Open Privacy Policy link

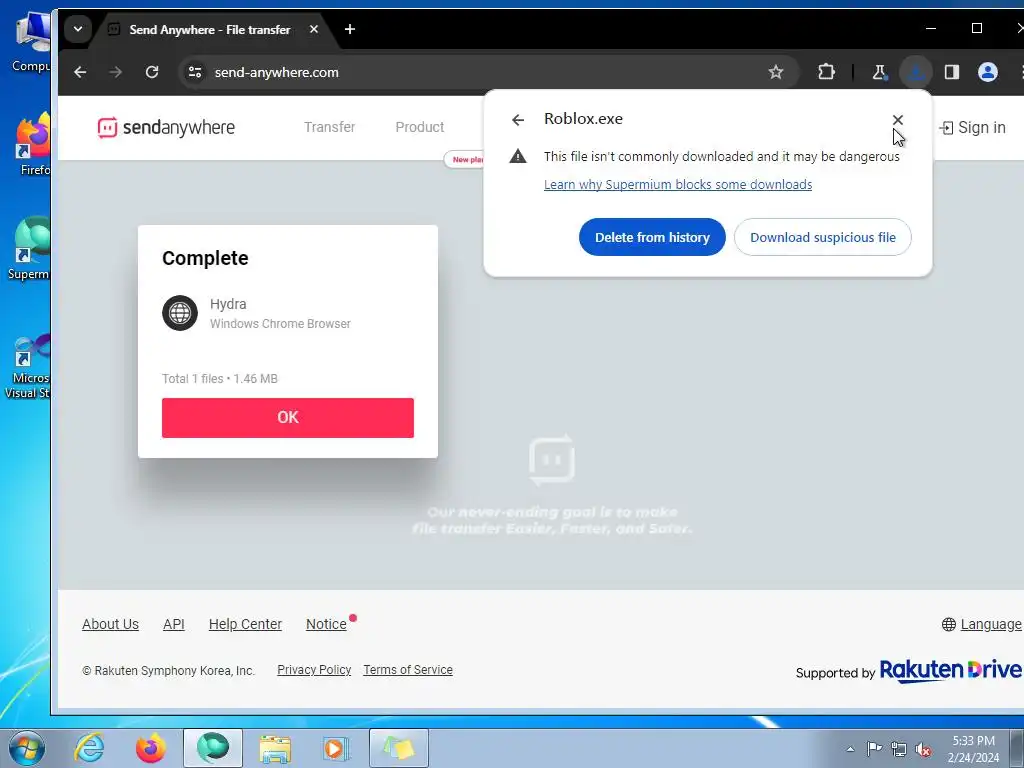[x=314, y=669]
